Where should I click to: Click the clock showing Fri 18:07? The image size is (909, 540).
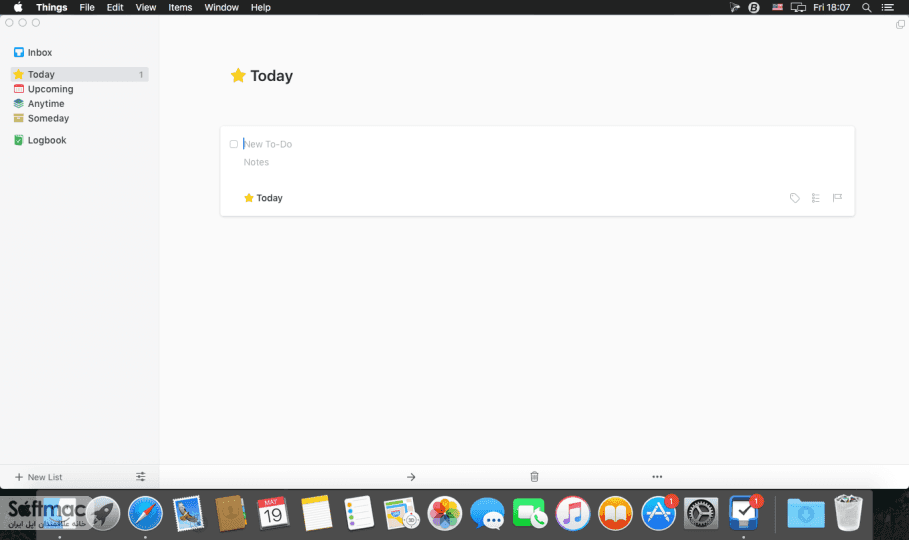831,8
